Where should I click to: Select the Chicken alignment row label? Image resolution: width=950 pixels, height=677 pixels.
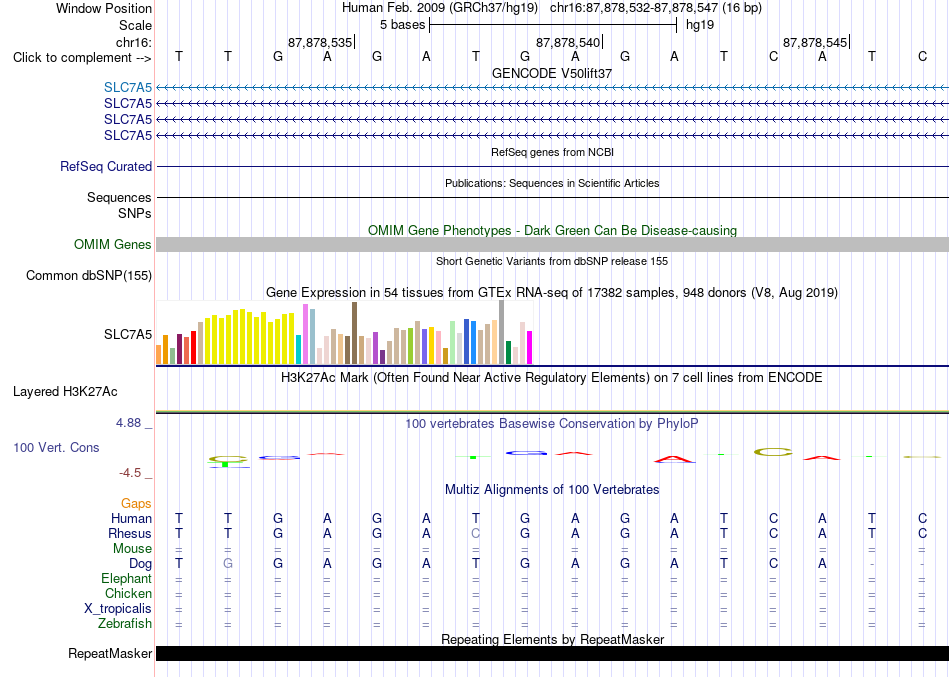[128, 593]
